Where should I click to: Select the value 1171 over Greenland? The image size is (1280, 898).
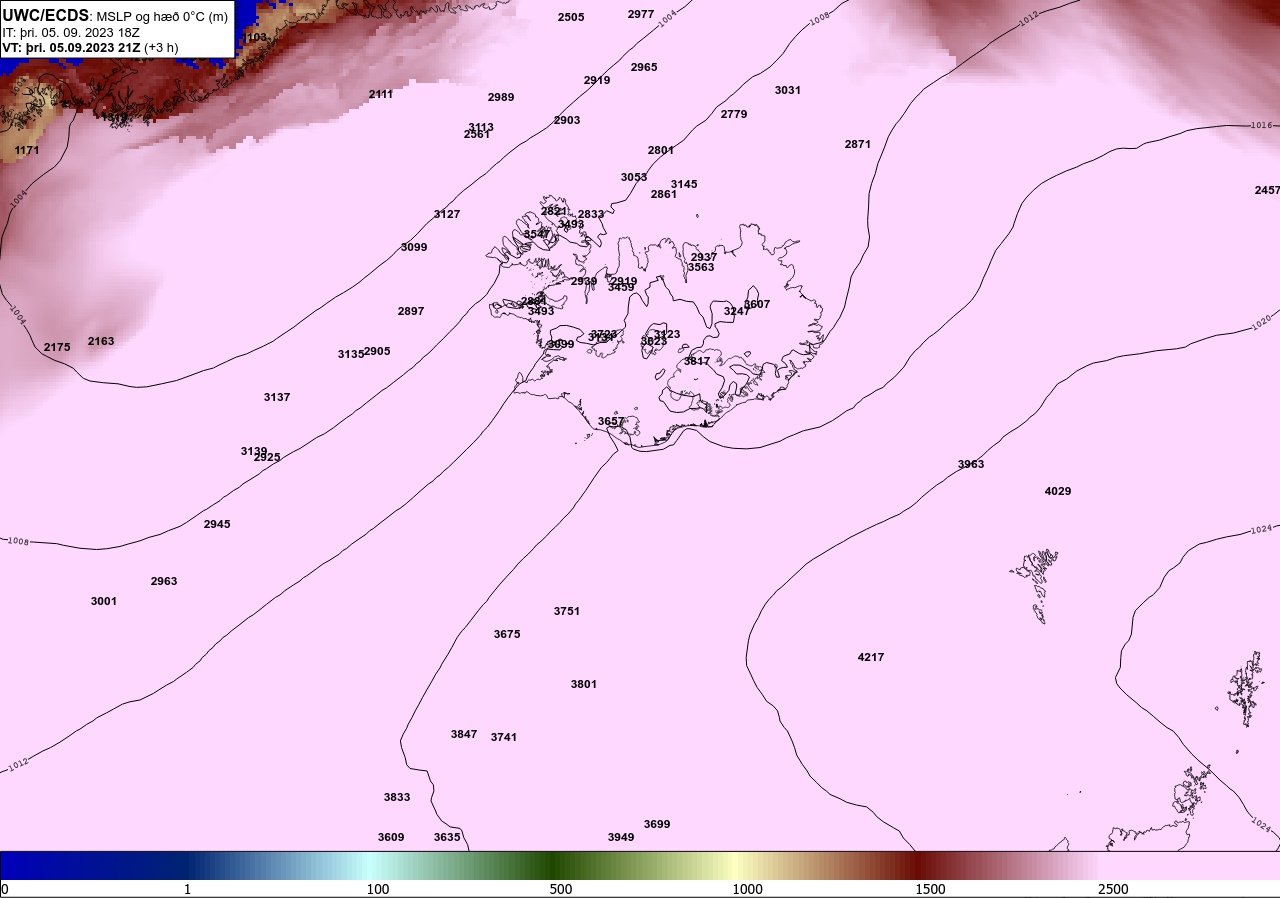pyautogui.click(x=27, y=150)
